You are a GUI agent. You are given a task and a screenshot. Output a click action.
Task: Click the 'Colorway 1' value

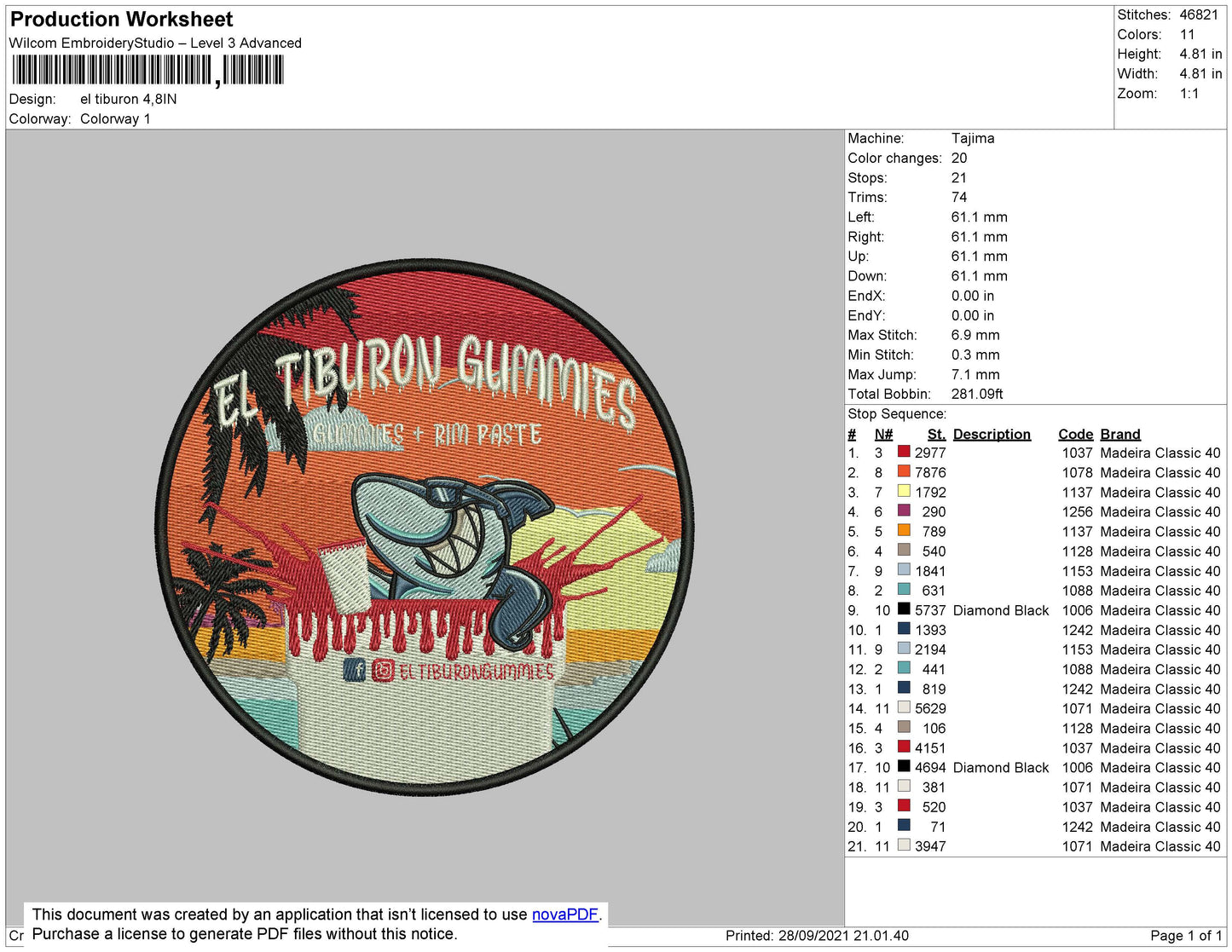tap(115, 118)
